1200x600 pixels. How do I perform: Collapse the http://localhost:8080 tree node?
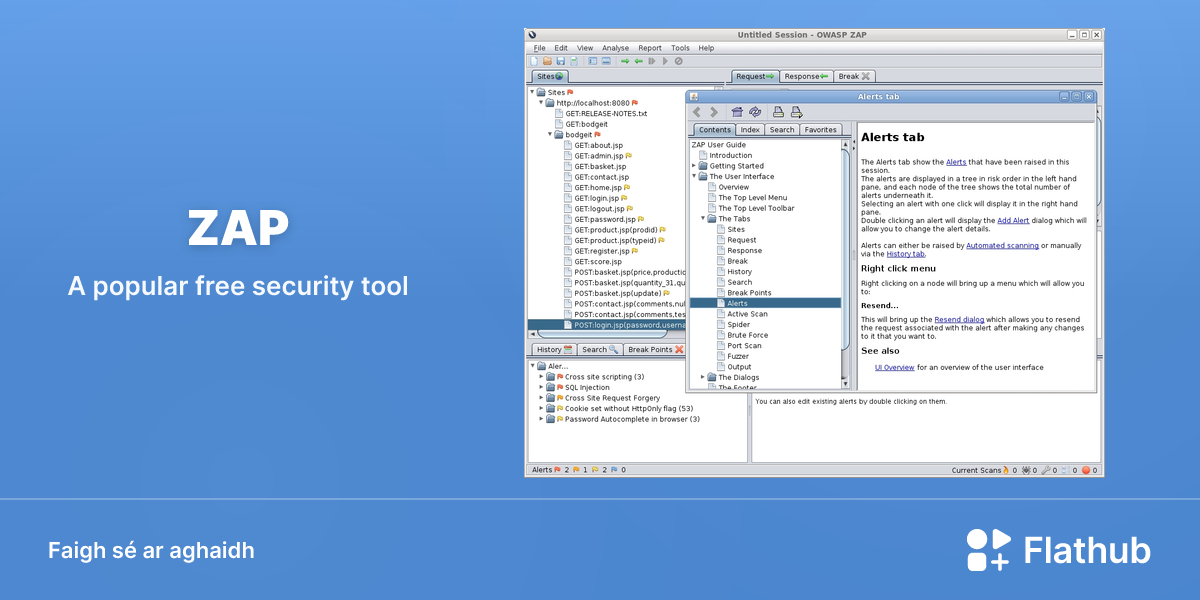tap(541, 103)
